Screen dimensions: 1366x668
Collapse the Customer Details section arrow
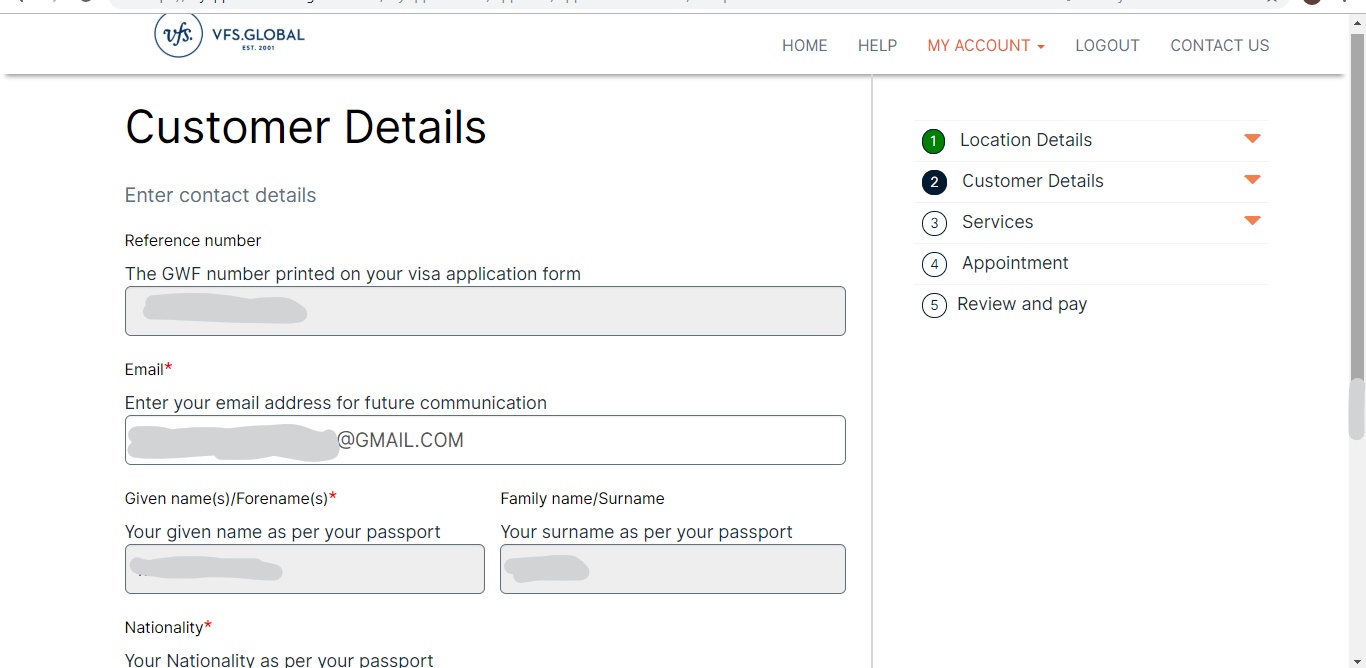tap(1252, 180)
